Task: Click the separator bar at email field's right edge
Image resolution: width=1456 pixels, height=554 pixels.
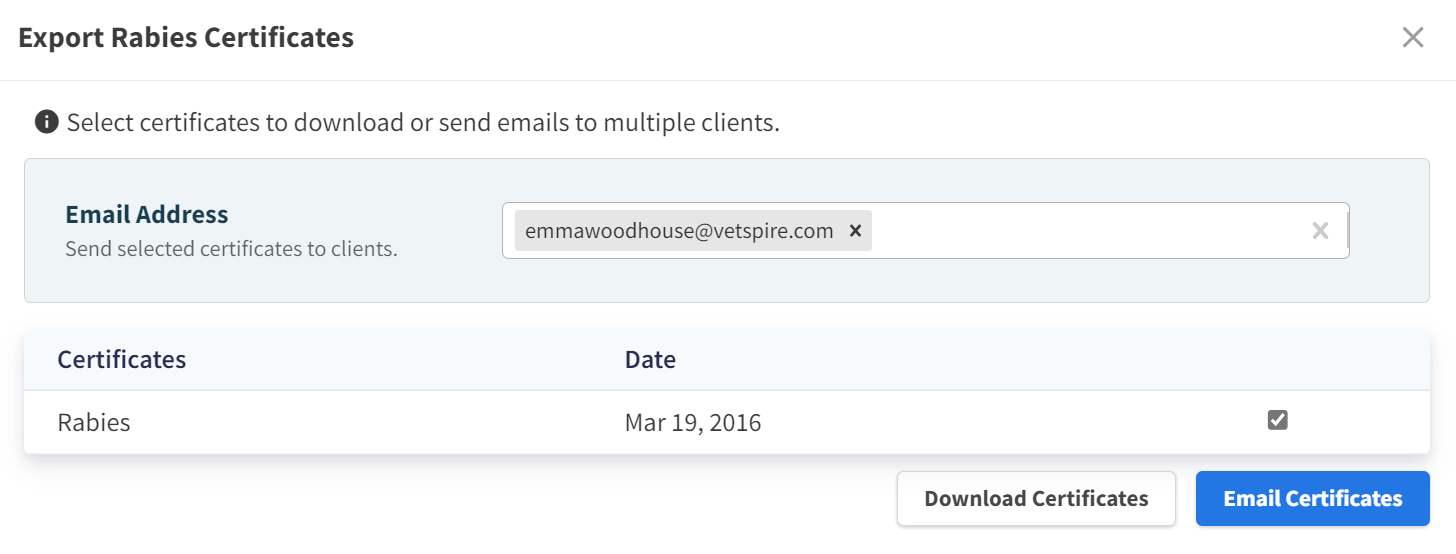Action: [x=1347, y=231]
